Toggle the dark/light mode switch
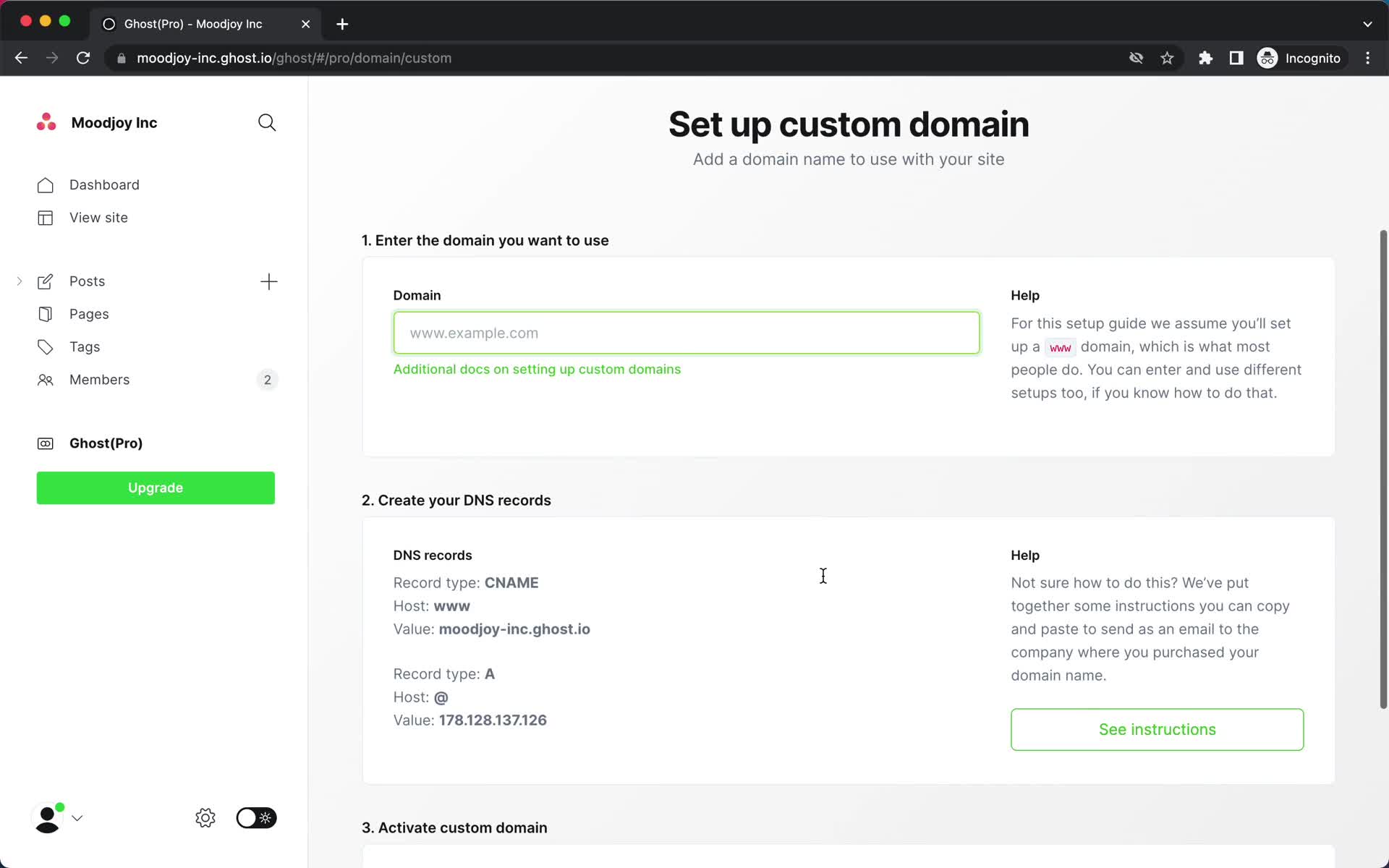The image size is (1389, 868). (x=255, y=818)
